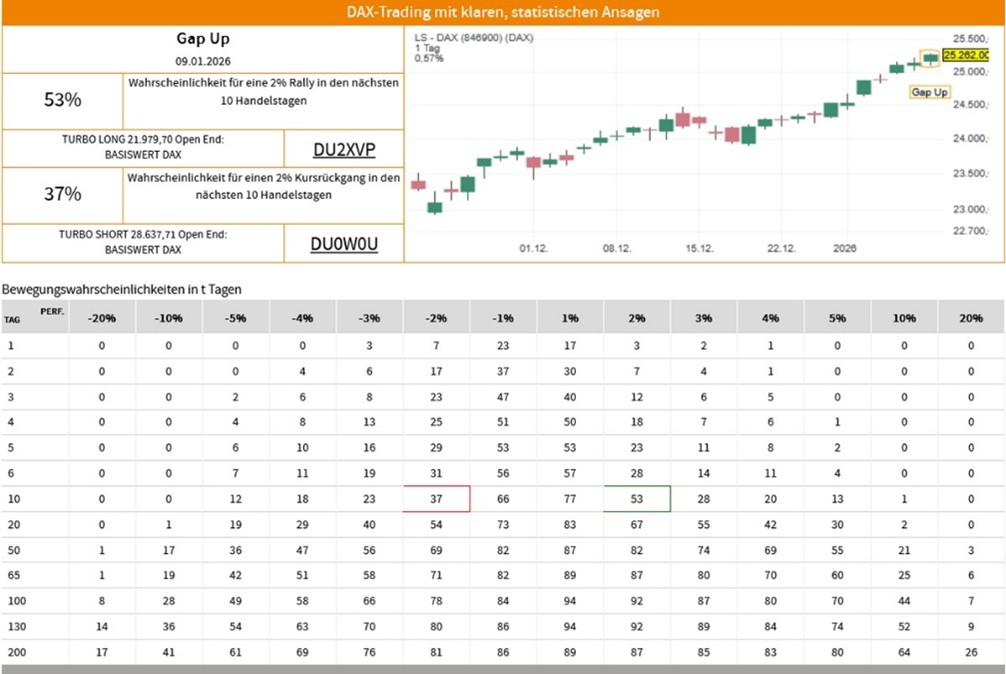1006x674 pixels.
Task: Click the 15.12. date on chart axis
Action: (699, 248)
